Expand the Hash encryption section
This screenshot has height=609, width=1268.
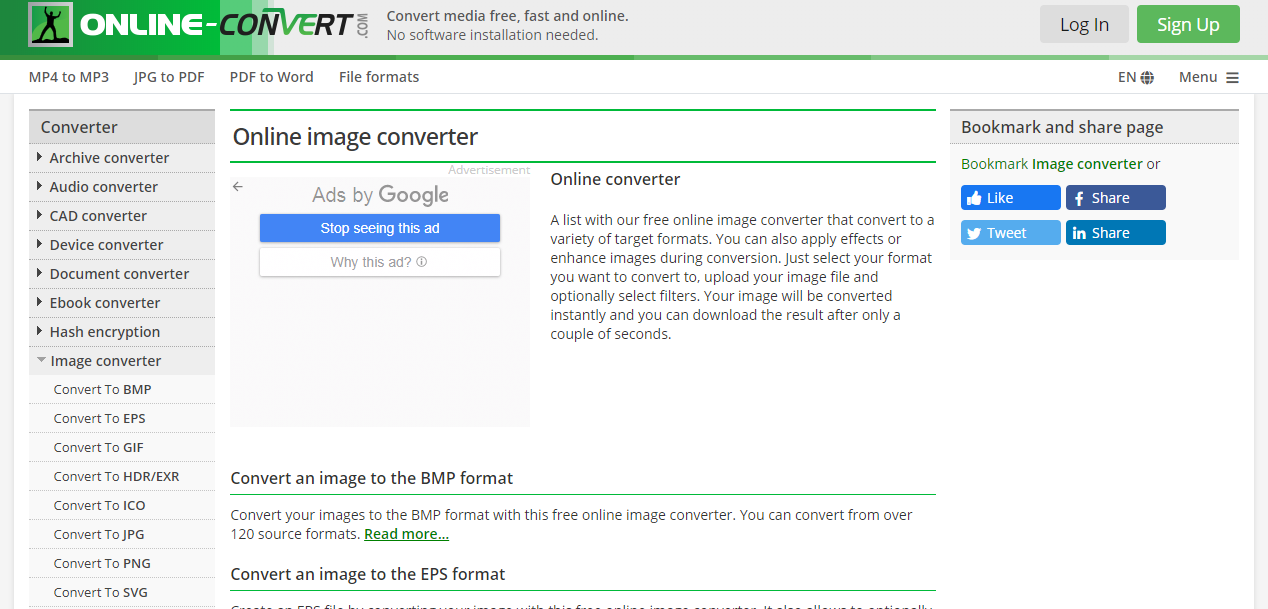click(x=122, y=332)
